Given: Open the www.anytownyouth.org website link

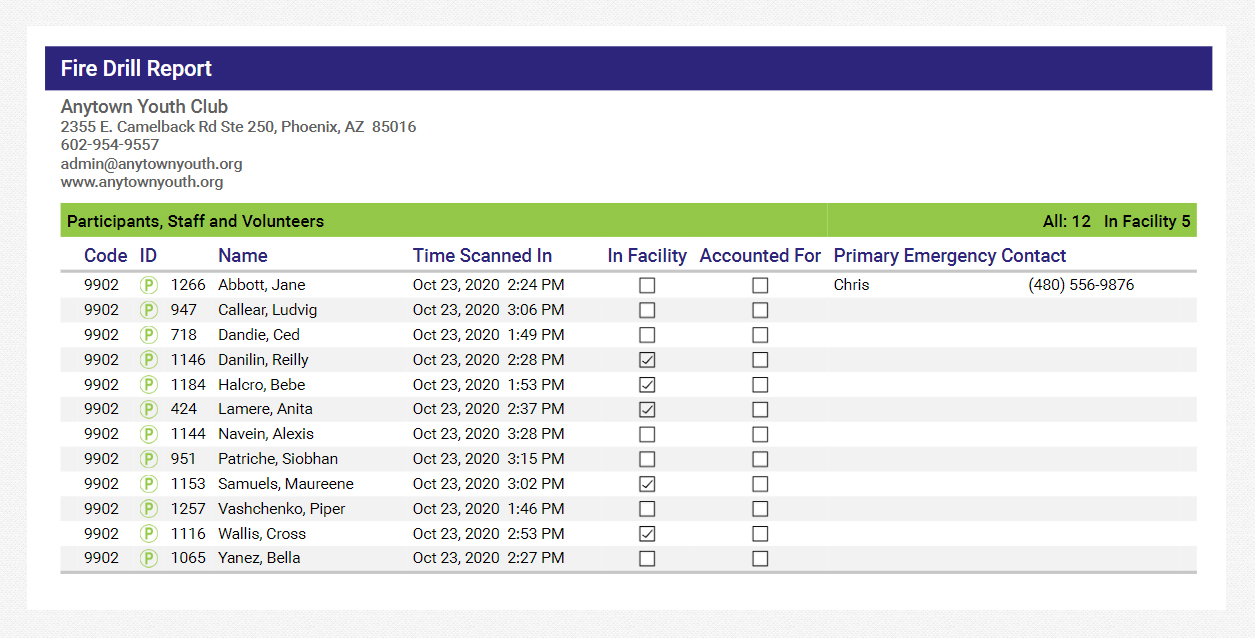Looking at the screenshot, I should [142, 182].
